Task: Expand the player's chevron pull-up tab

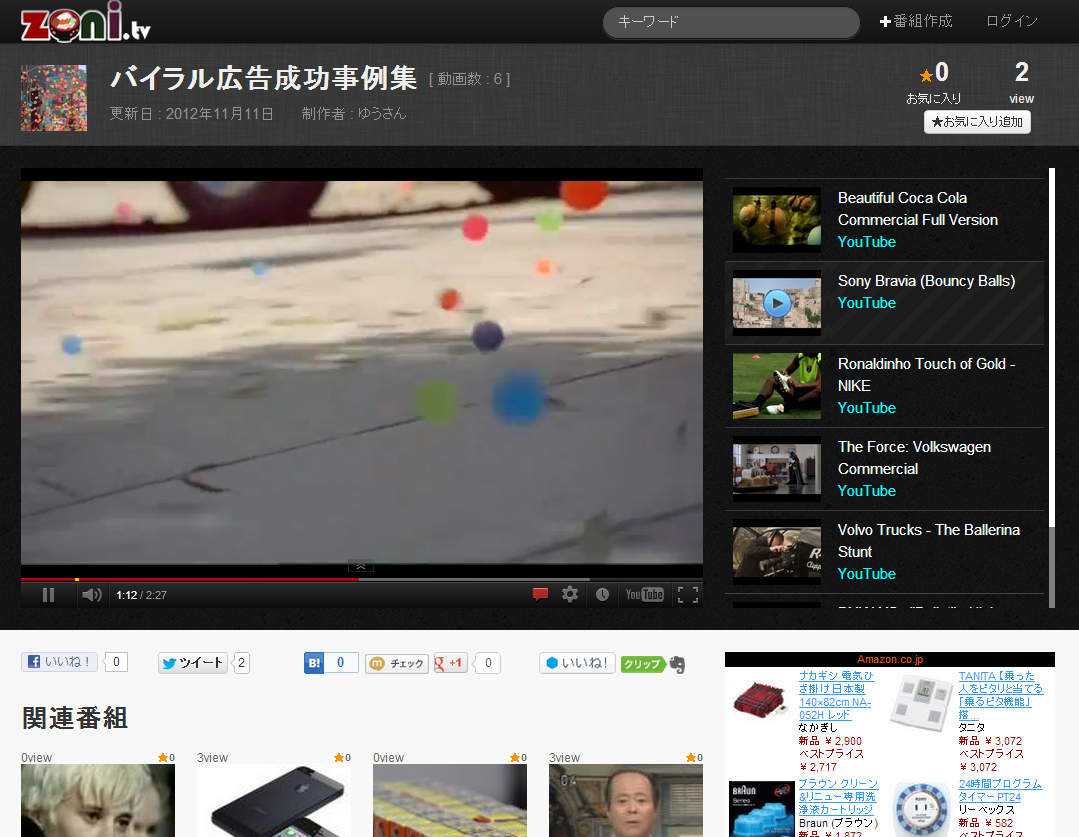Action: (361, 566)
